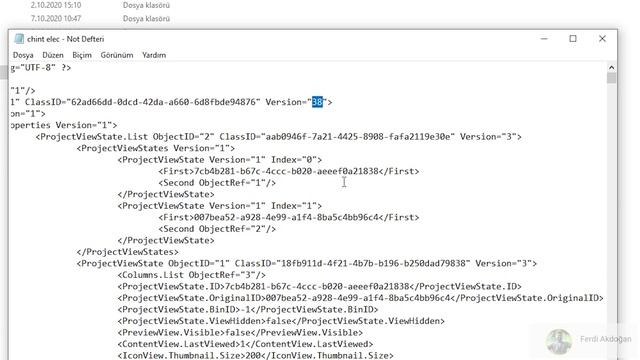
Task: Click the vertical scrollbar up arrow
Action: pos(611,67)
